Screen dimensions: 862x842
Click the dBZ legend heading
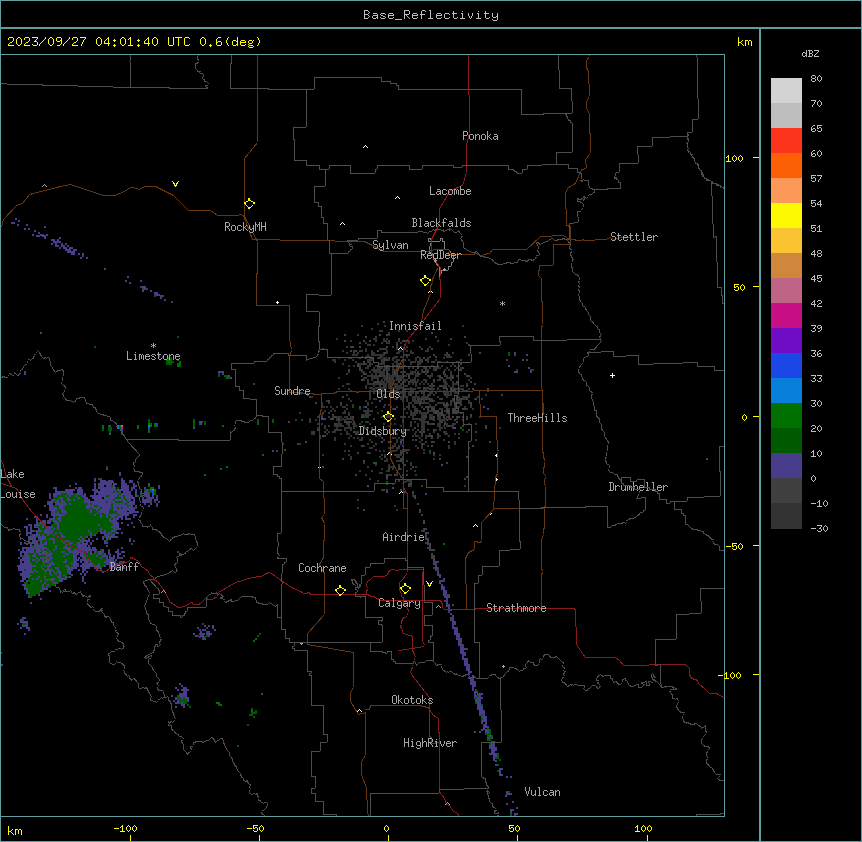(810, 54)
